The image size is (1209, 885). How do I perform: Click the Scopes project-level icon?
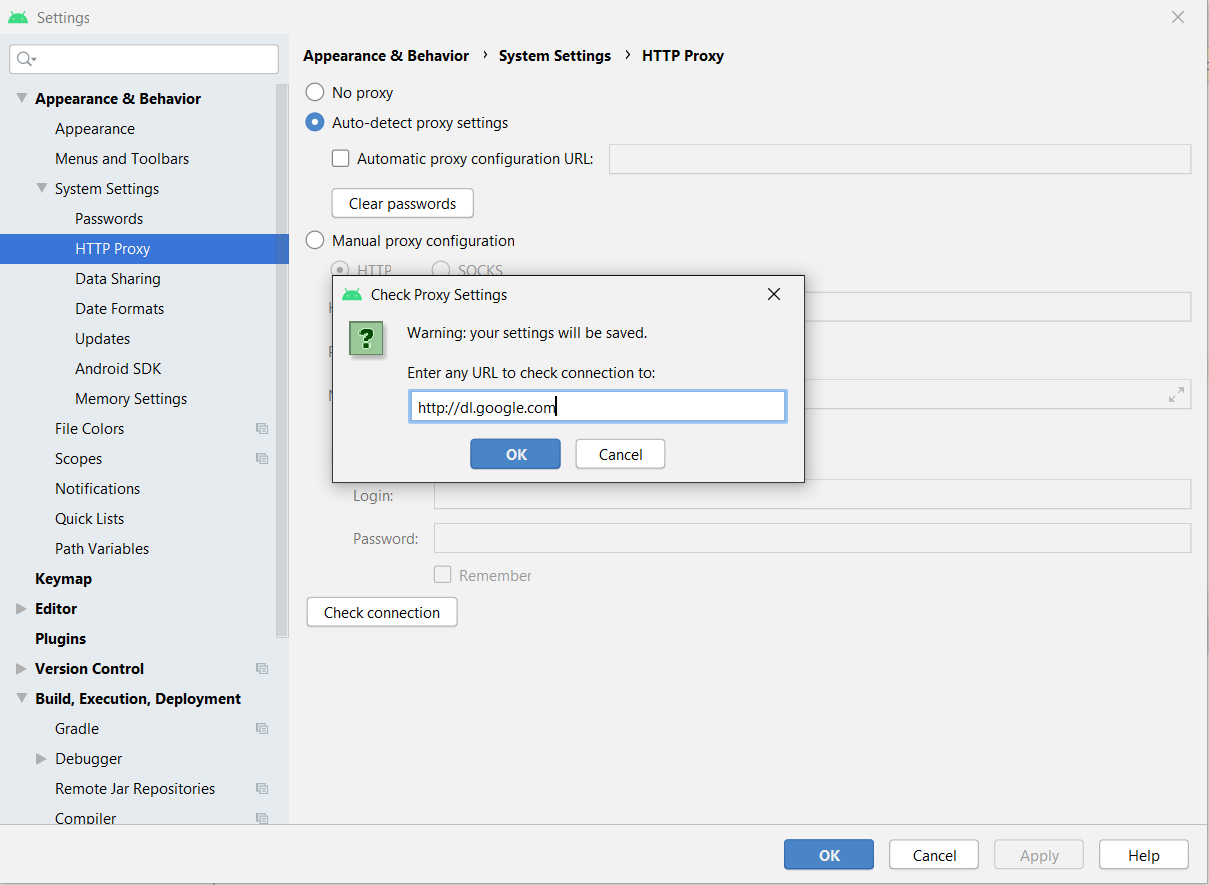pos(262,459)
